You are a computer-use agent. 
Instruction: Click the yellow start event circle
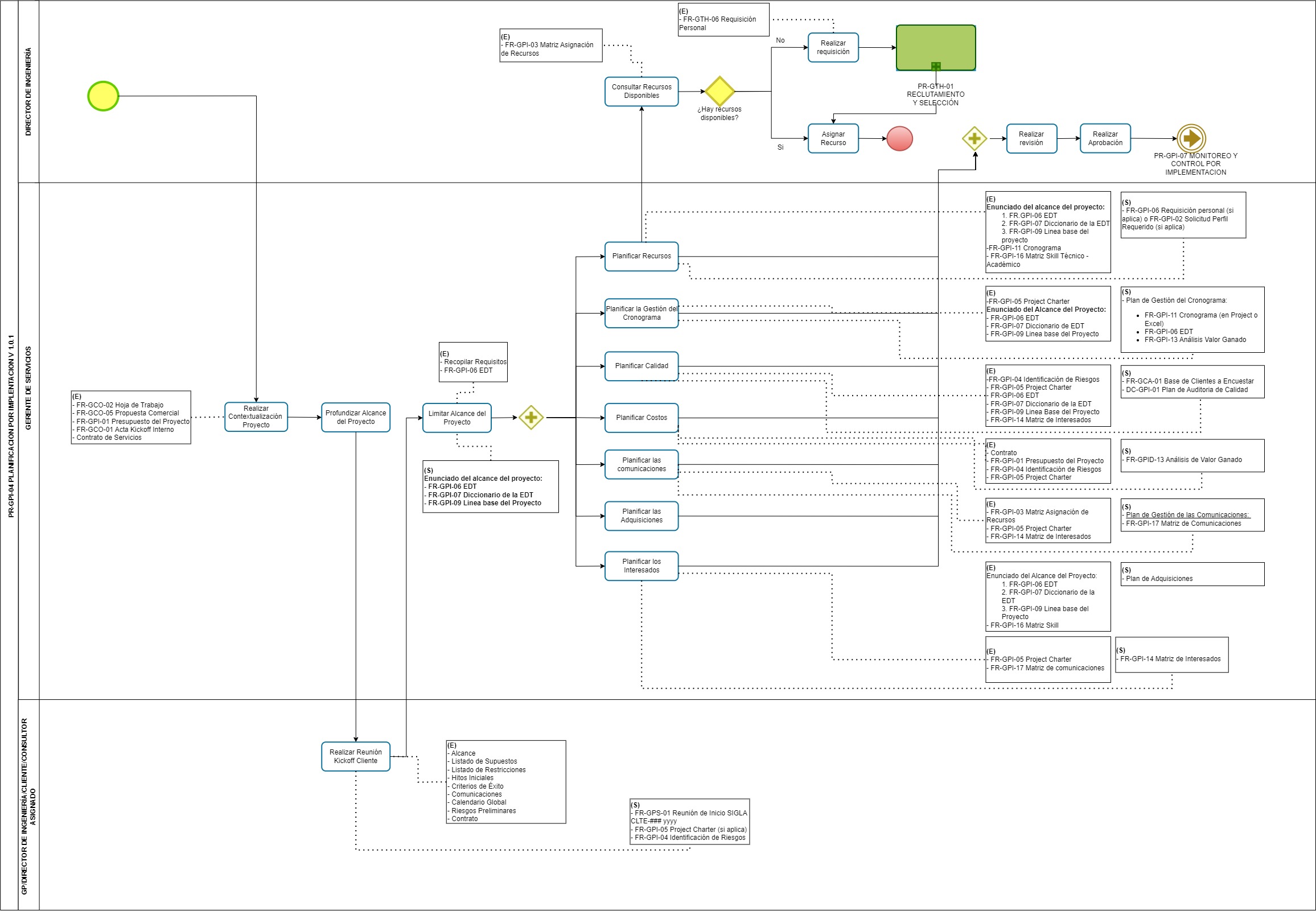coord(103,96)
